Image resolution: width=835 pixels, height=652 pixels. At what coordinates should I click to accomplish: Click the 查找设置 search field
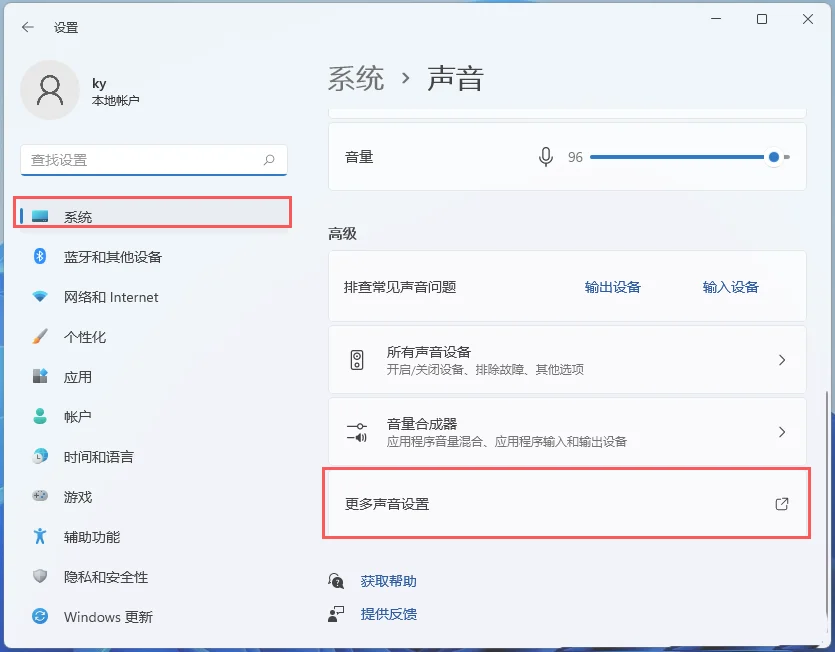[154, 160]
